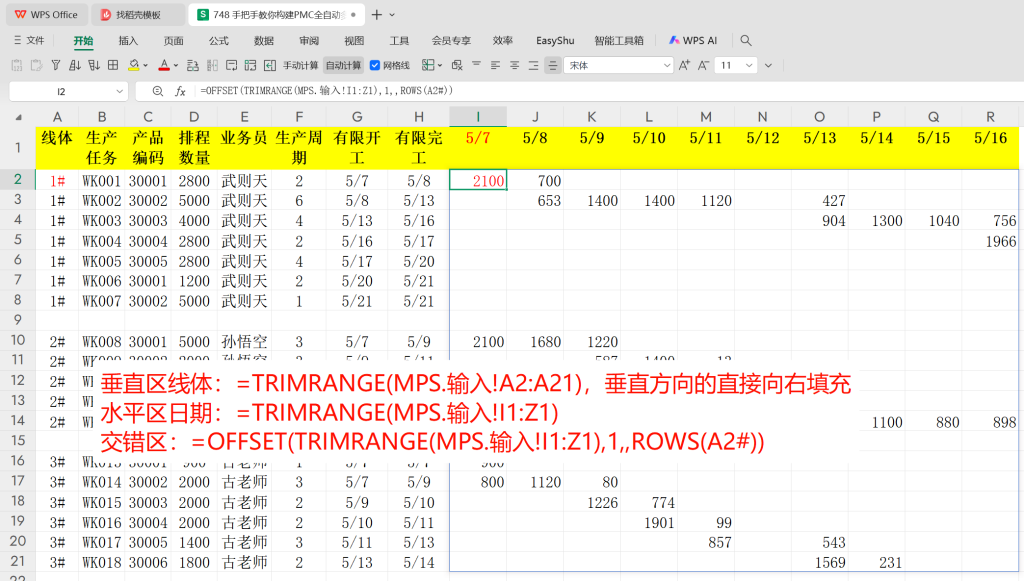Image resolution: width=1024 pixels, height=581 pixels.
Task: Increase font size with A+ icon
Action: (x=684, y=65)
